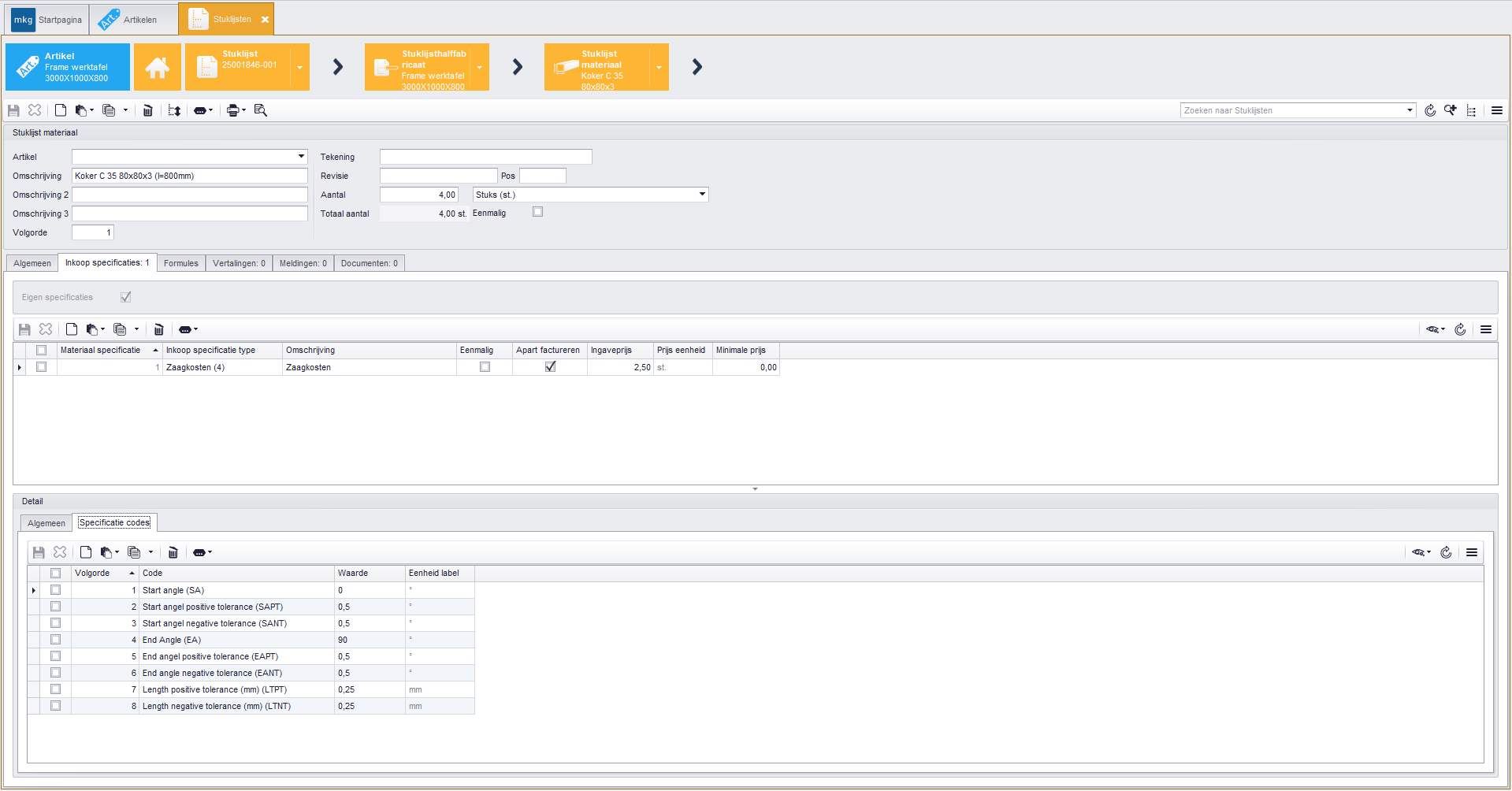Open the Stuks (st.) unit dropdown
1512x791 pixels.
click(x=702, y=195)
